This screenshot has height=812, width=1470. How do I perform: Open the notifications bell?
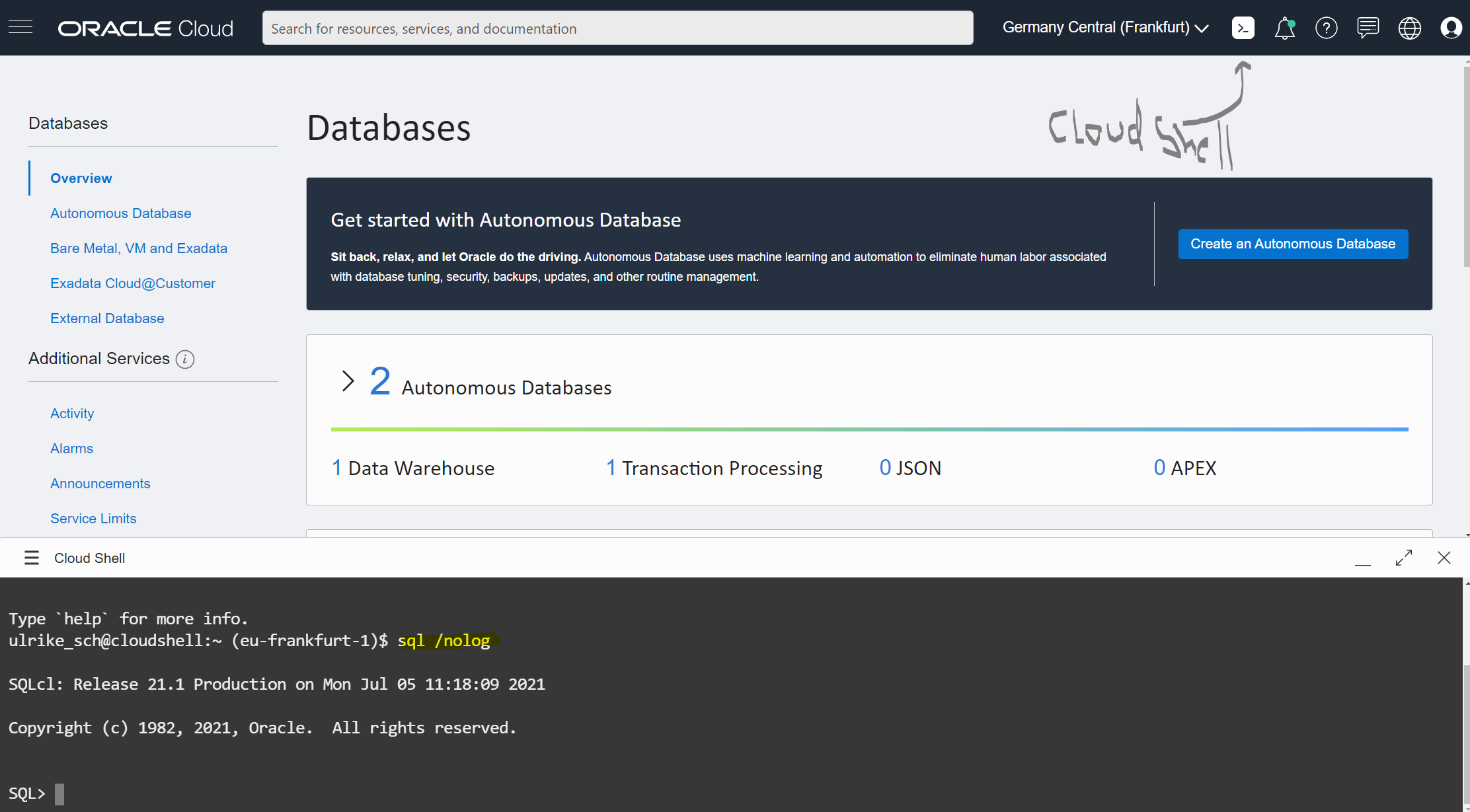(x=1284, y=28)
